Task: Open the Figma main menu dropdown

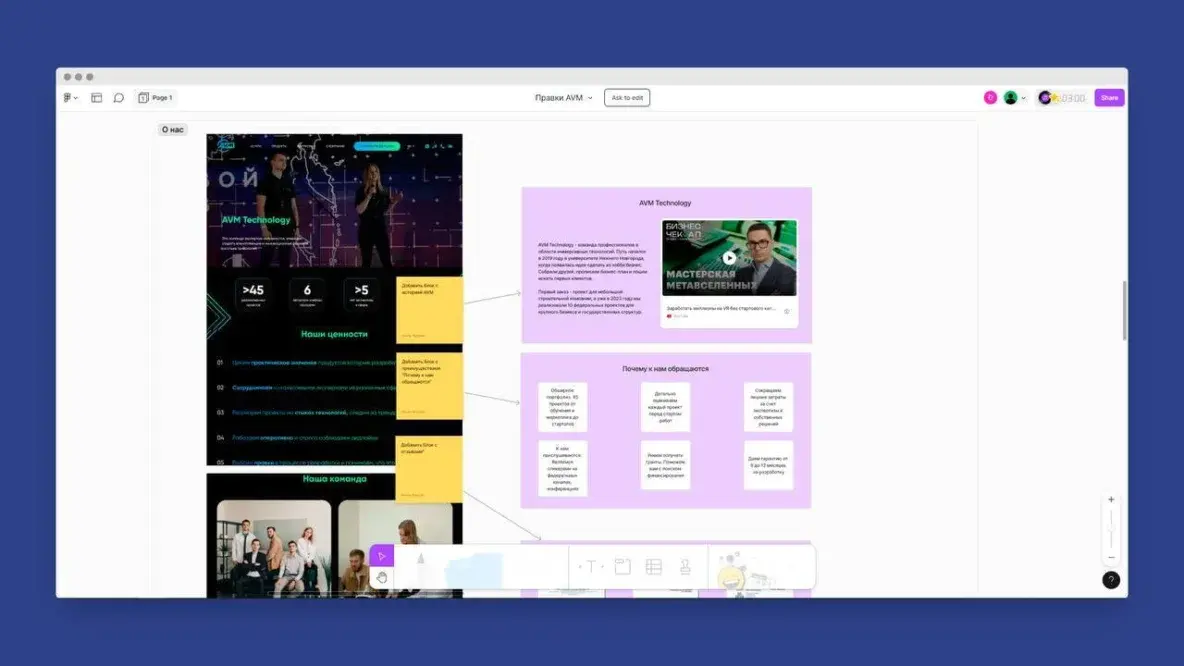Action: pos(70,98)
